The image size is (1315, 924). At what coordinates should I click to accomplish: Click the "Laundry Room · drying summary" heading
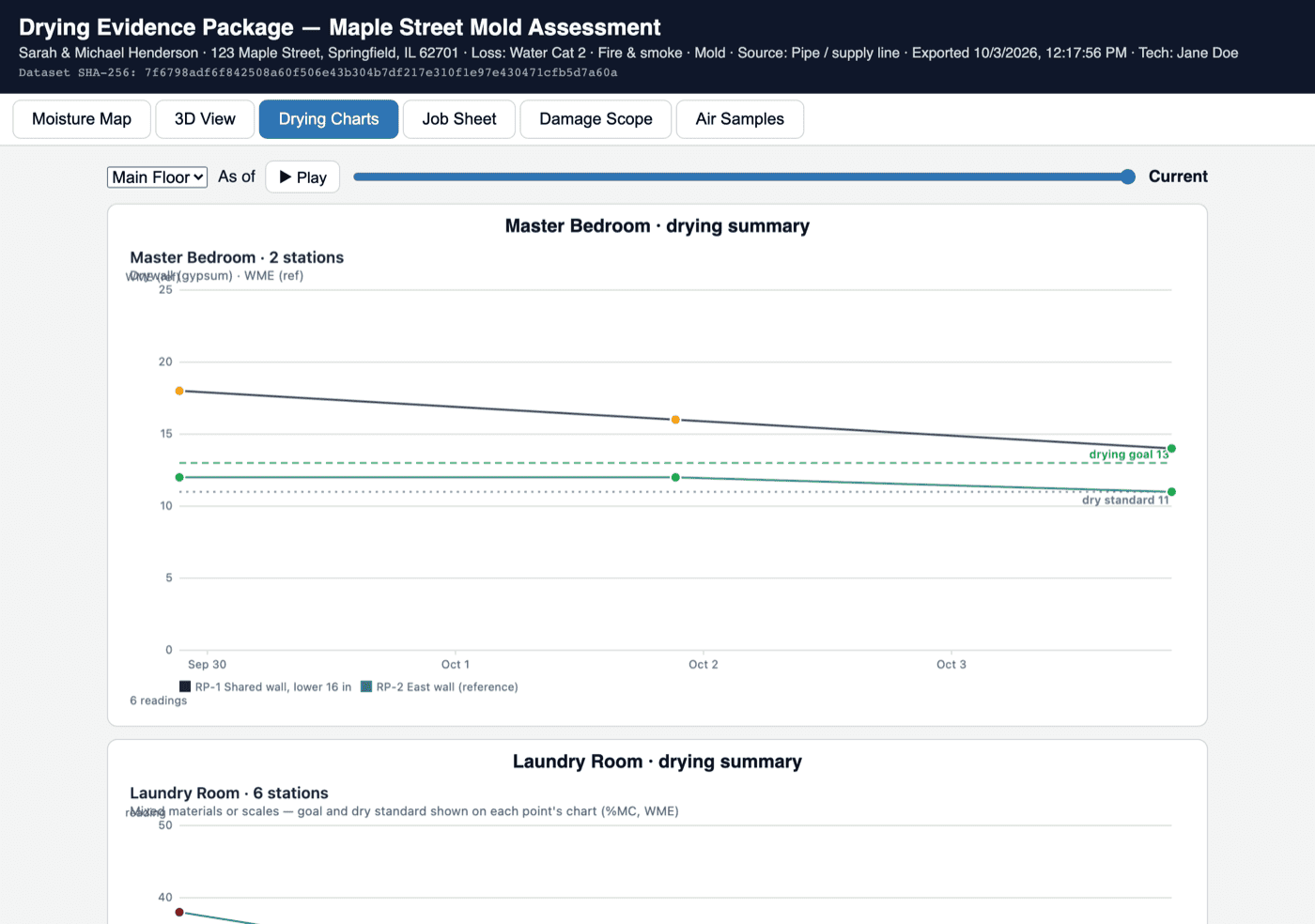tap(657, 762)
